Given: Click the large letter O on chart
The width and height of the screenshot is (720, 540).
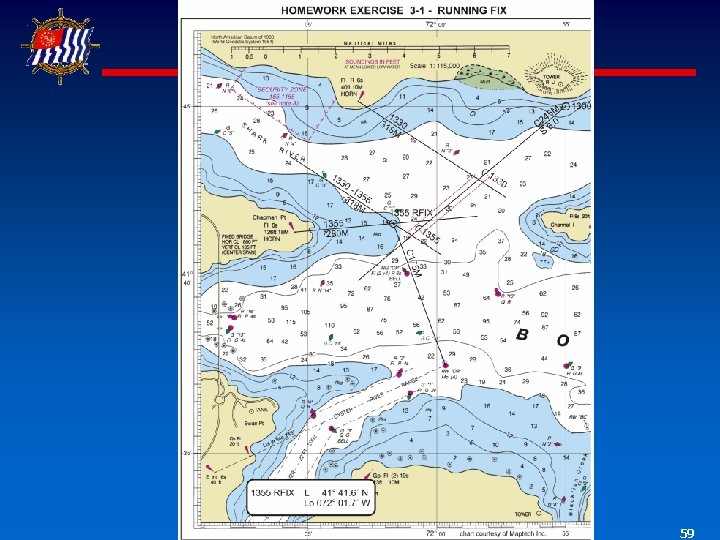Looking at the screenshot, I should 562,340.
